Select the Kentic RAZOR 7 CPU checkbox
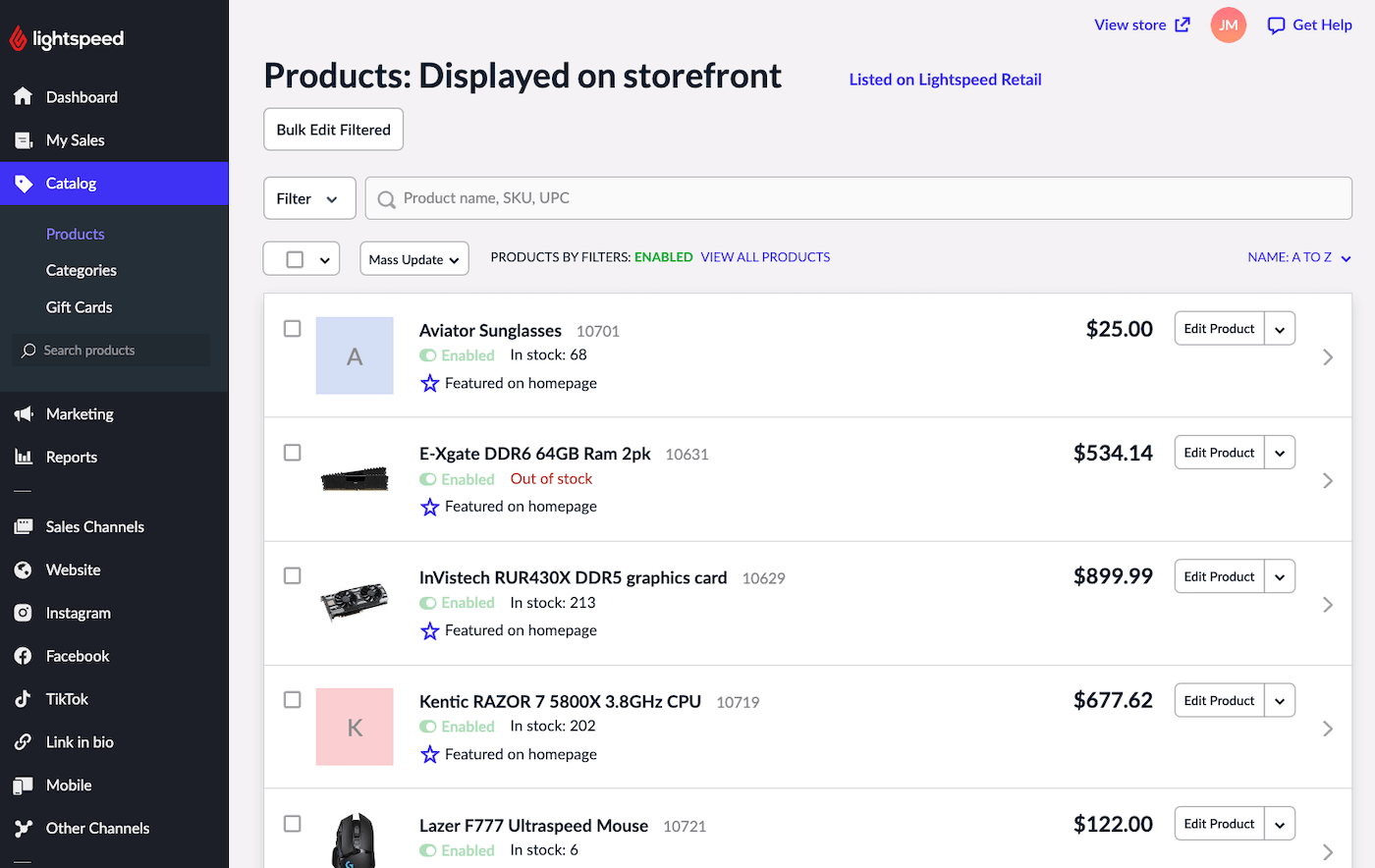This screenshot has width=1375, height=868. (x=293, y=700)
